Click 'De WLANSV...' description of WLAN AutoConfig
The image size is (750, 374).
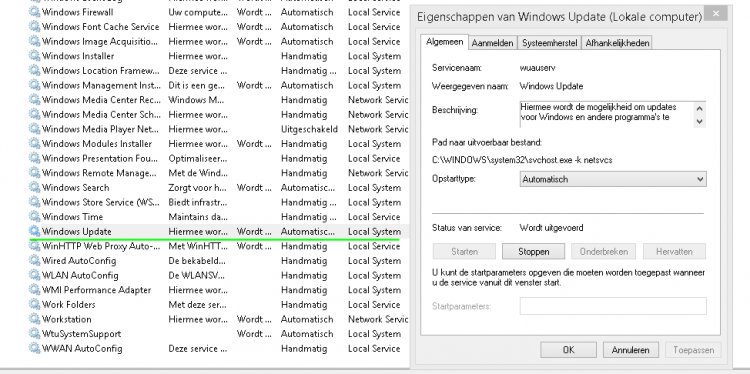[x=198, y=275]
